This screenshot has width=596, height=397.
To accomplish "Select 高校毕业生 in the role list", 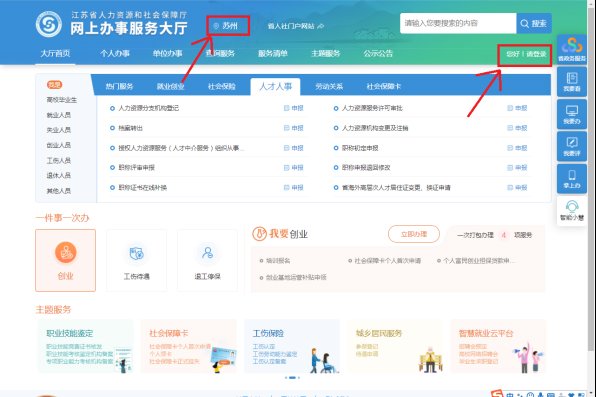I will (x=62, y=100).
